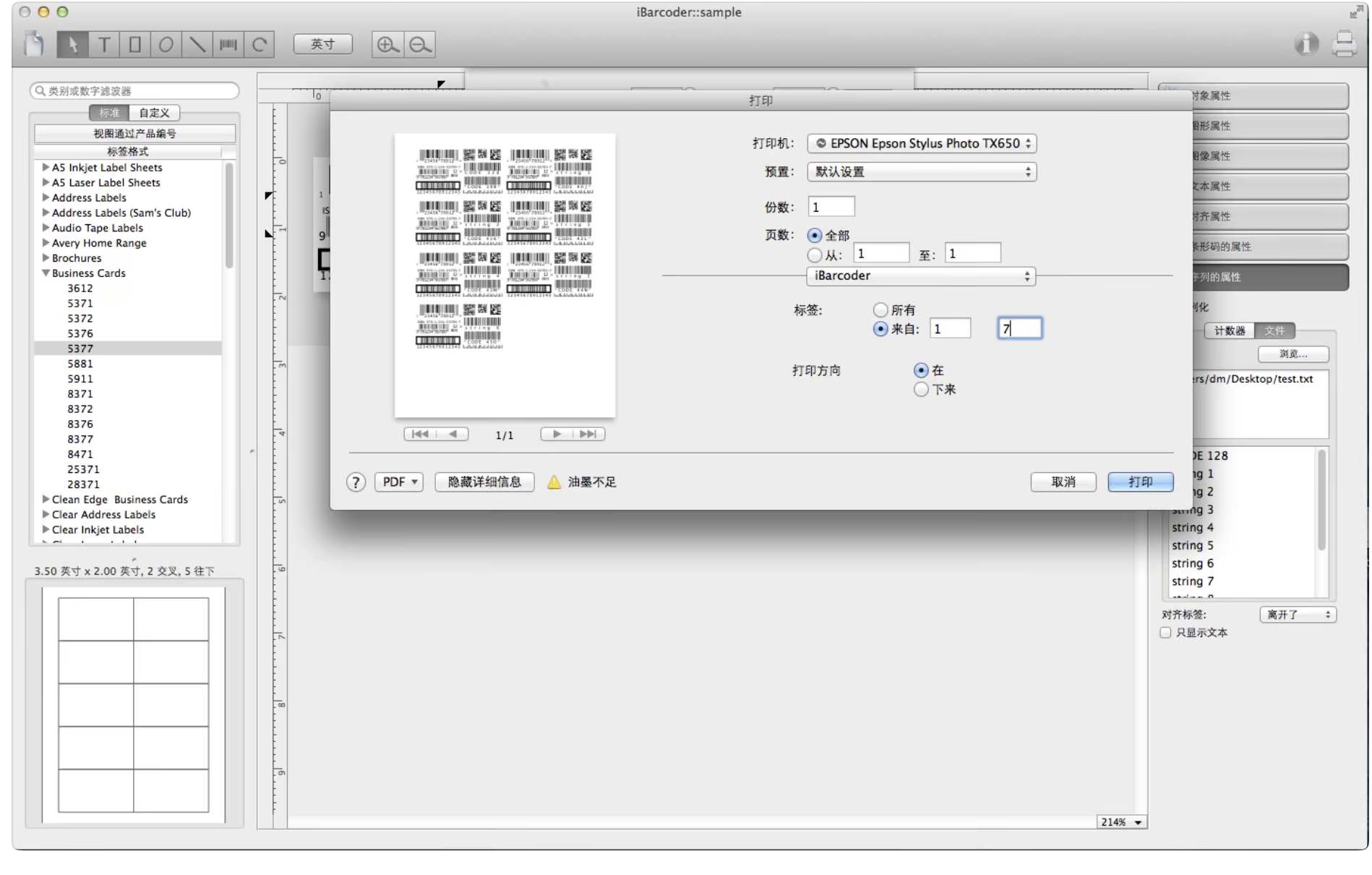Screen dimensions: 1372x875
Task: Enable the 只显示文本 checkbox
Action: [x=1165, y=633]
